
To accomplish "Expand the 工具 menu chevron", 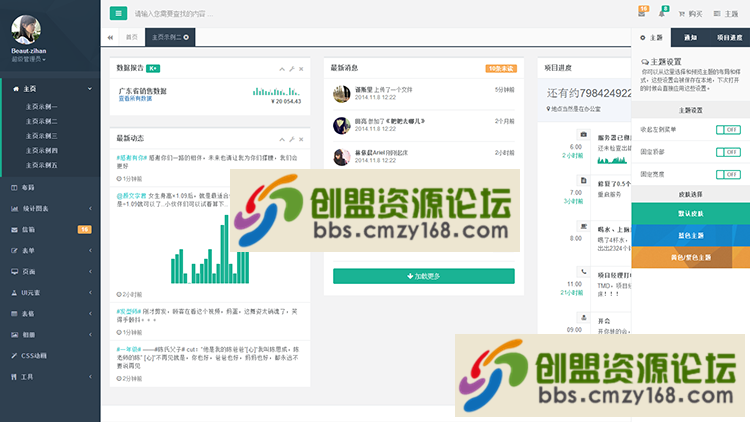I will [x=90, y=377].
